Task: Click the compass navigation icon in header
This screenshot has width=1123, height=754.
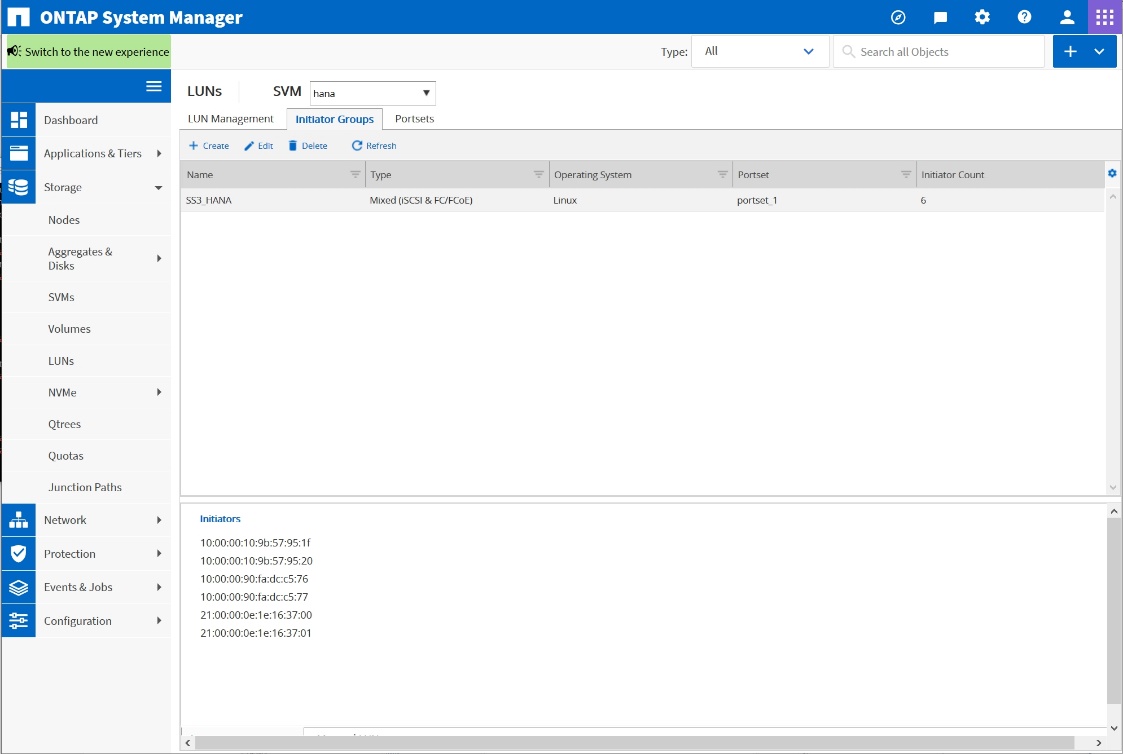Action: click(x=898, y=17)
